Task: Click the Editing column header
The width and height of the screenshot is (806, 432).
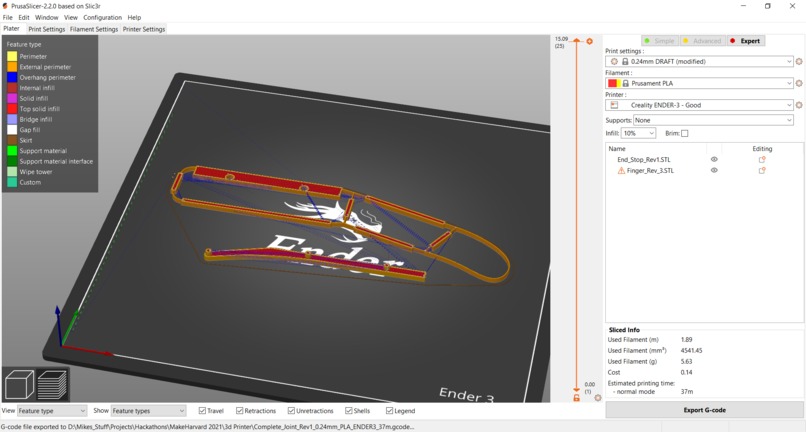Action: tap(762, 149)
